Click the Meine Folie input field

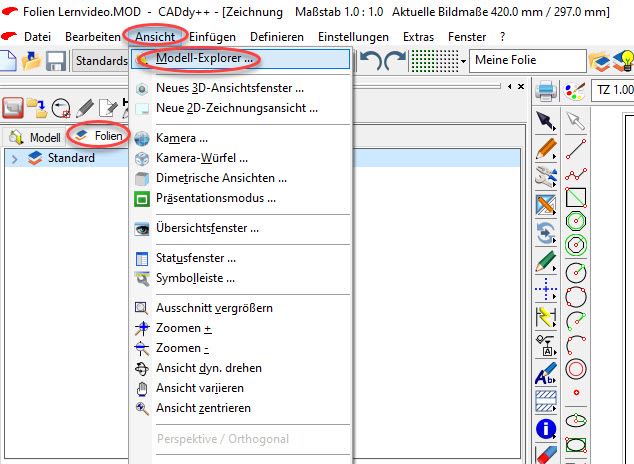coord(528,61)
